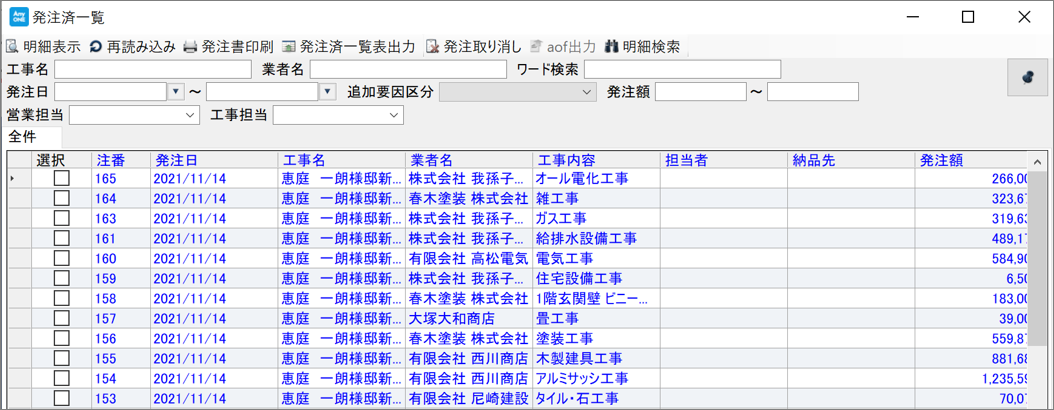Viewport: 1054px width, 410px height.
Task: Click the pushpin button at top right
Action: pyautogui.click(x=1026, y=79)
